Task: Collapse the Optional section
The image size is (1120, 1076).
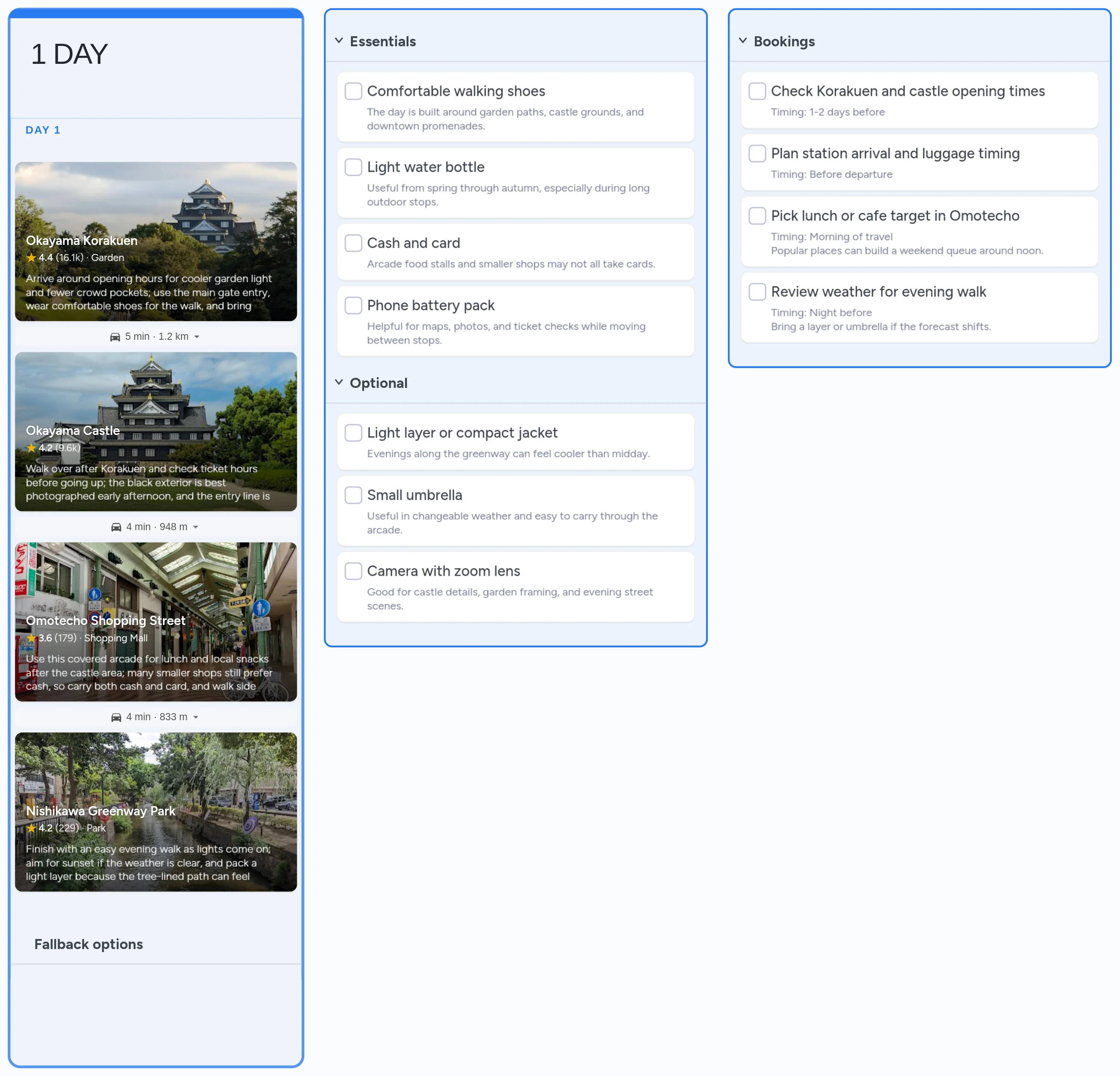Action: [339, 382]
